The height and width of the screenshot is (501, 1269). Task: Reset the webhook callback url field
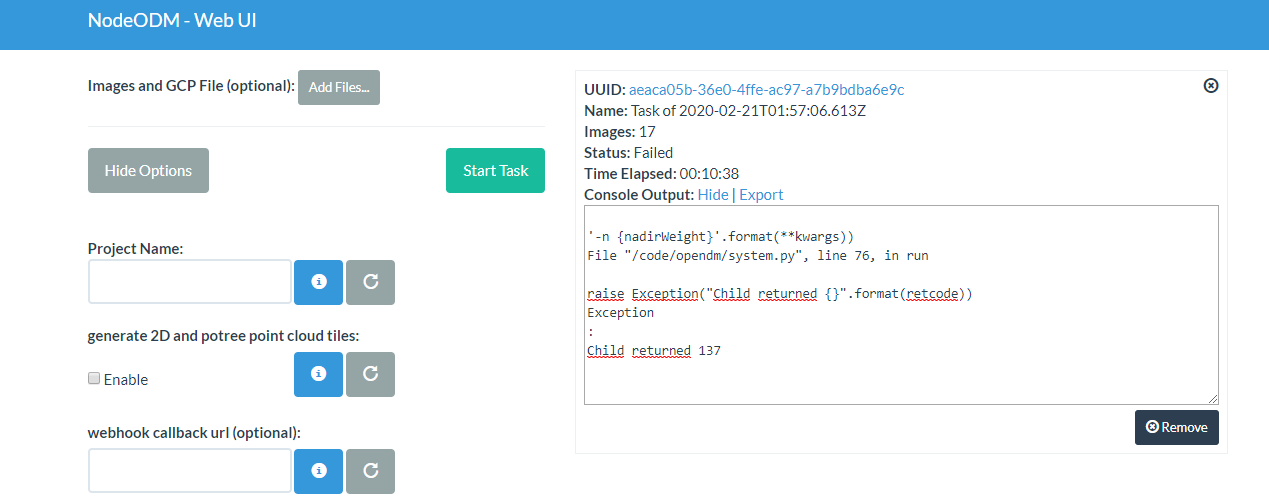(370, 471)
